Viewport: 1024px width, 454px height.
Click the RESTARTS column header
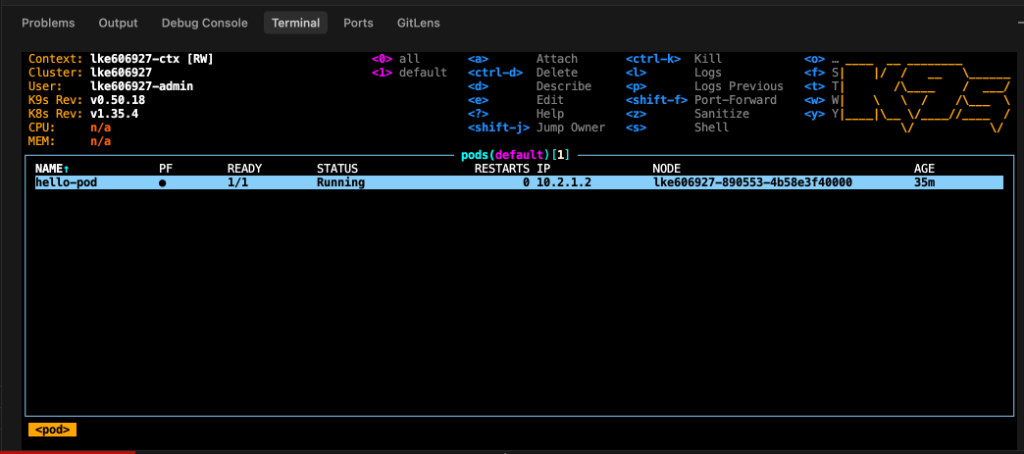coord(502,169)
